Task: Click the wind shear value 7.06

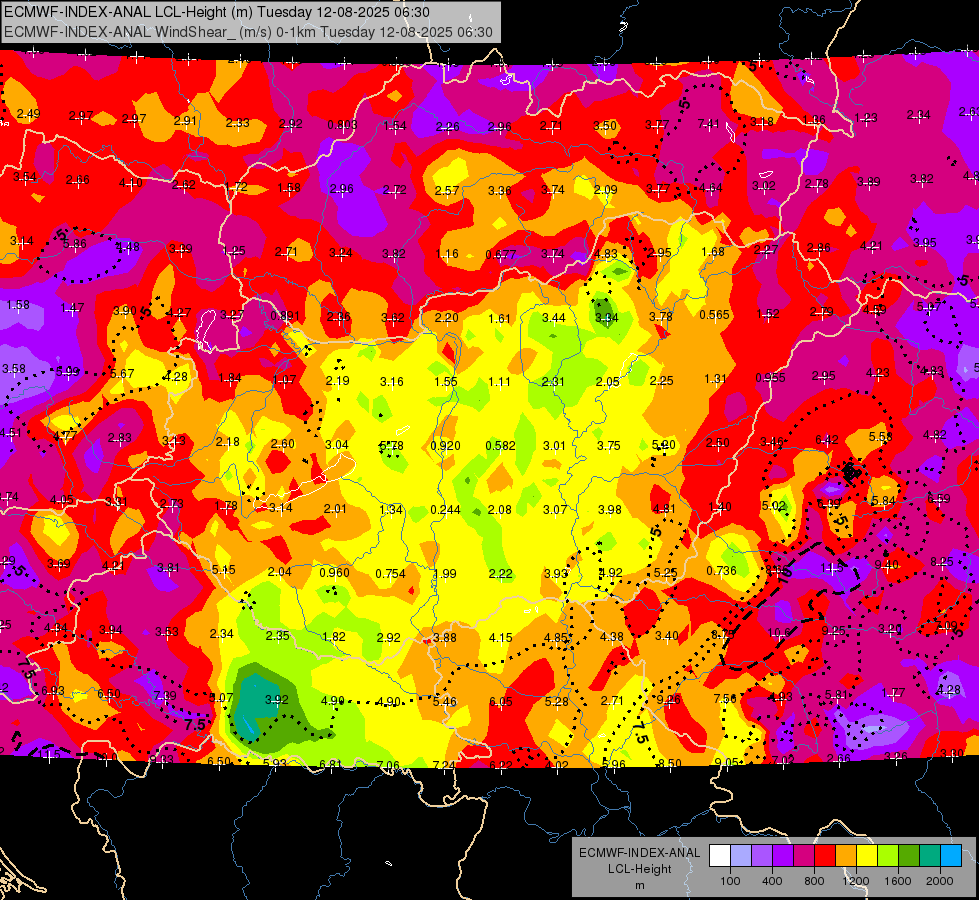Action: pos(388,765)
